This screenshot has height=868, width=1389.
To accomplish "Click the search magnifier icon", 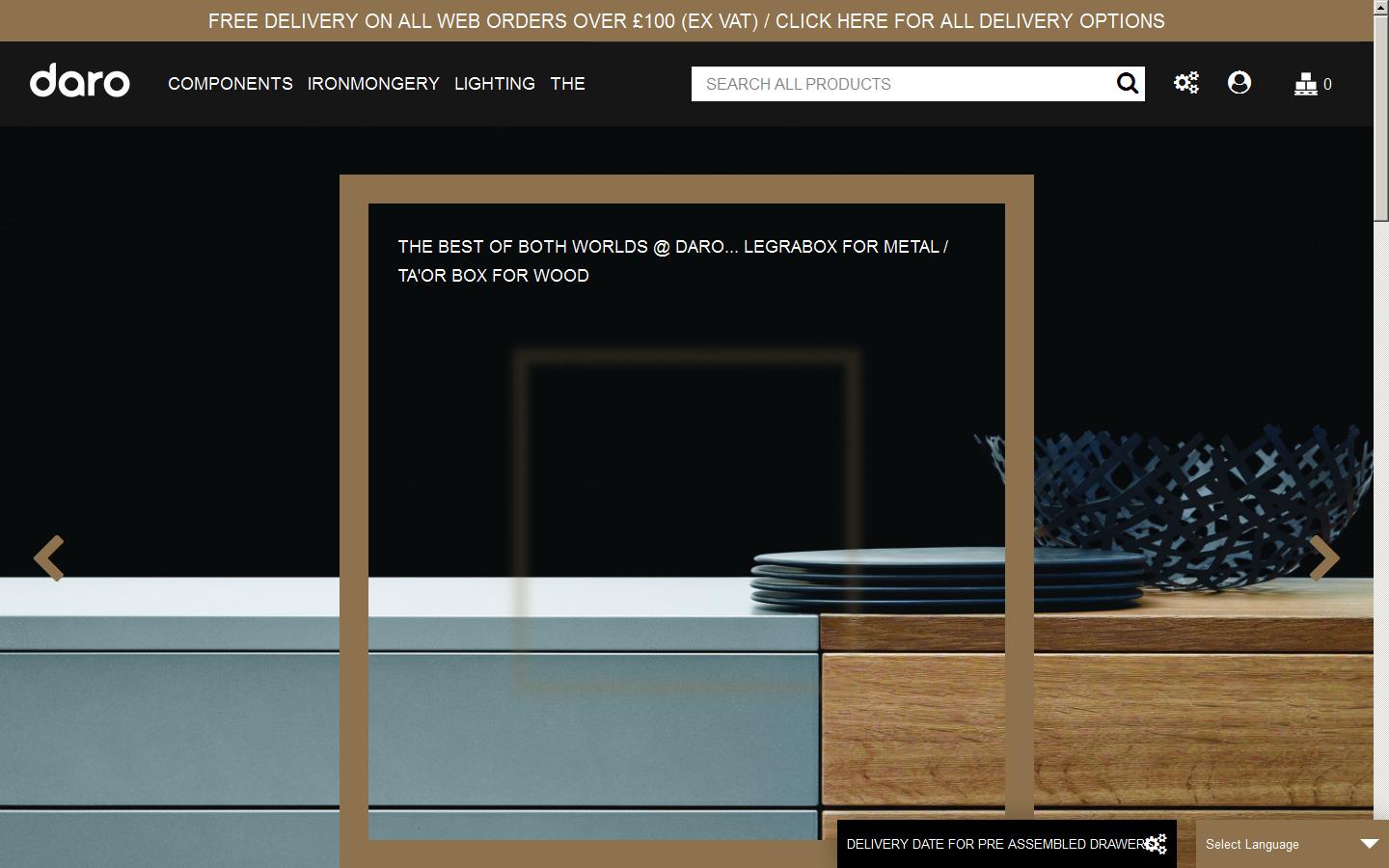I will [1127, 83].
